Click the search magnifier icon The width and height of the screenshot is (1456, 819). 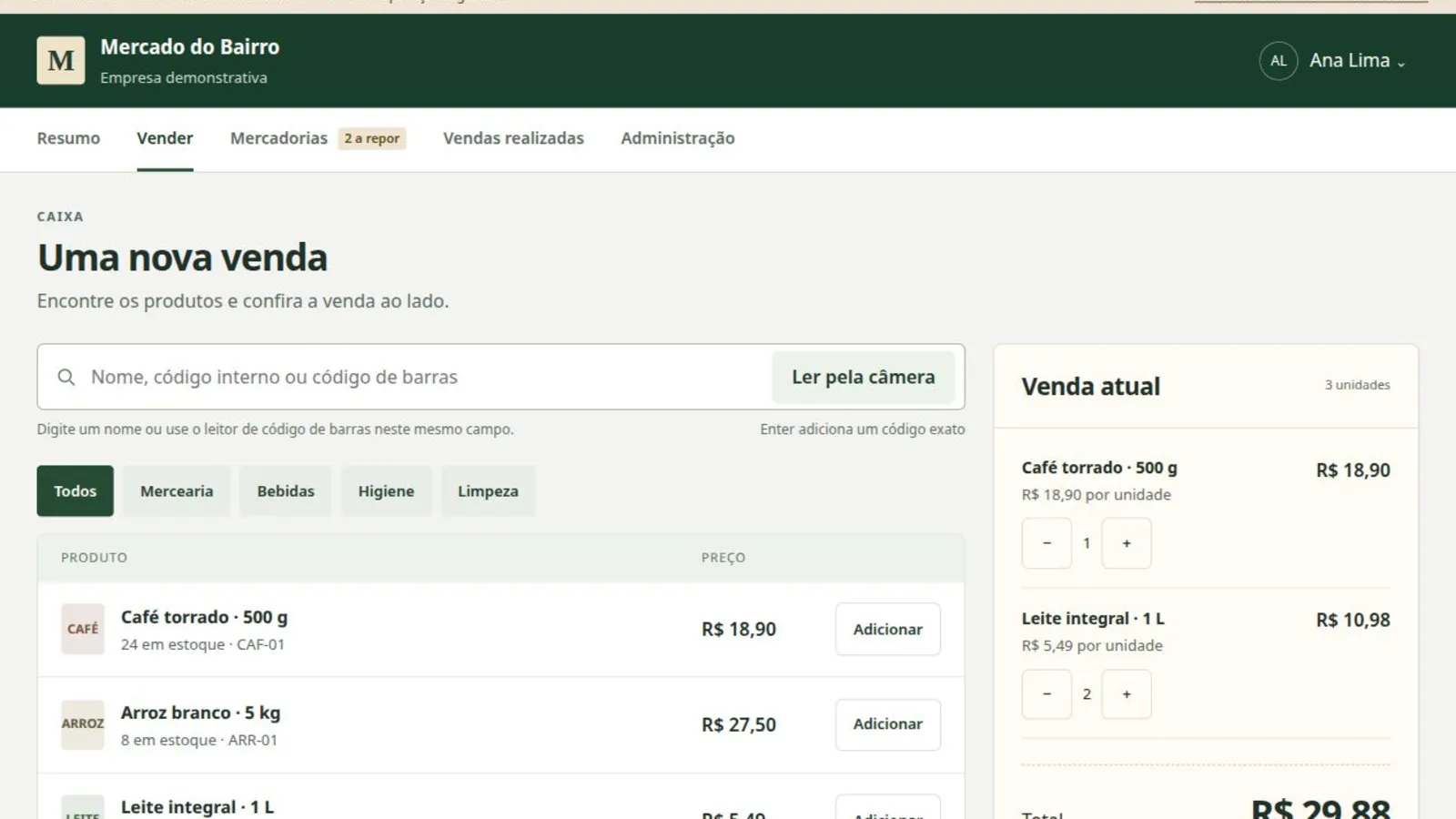coord(66,377)
